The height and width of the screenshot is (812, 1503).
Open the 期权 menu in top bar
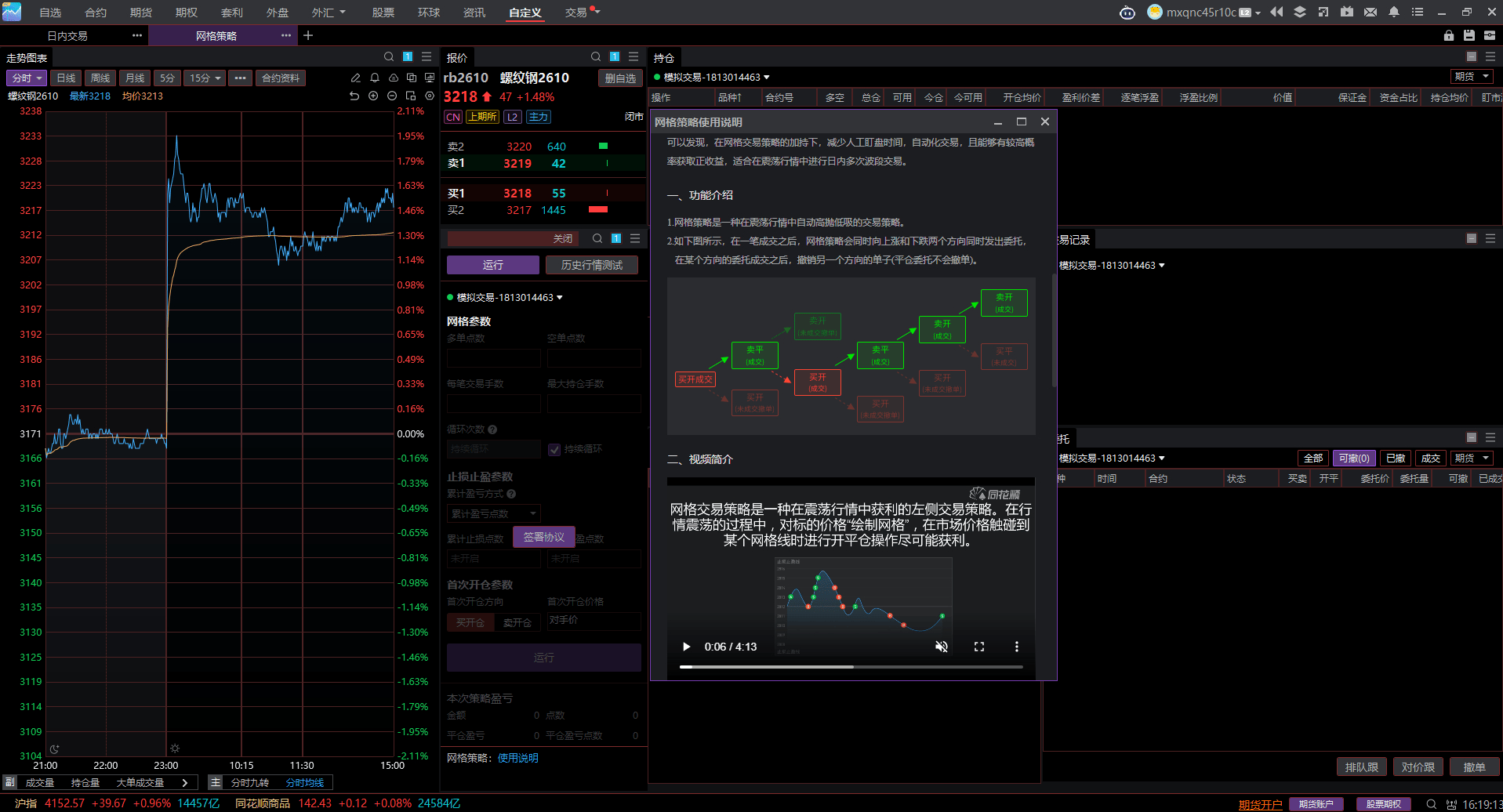[x=187, y=13]
